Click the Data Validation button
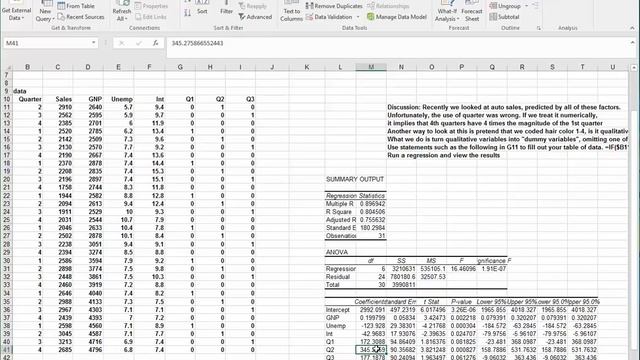Image resolution: width=640 pixels, height=360 pixels. tap(329, 17)
